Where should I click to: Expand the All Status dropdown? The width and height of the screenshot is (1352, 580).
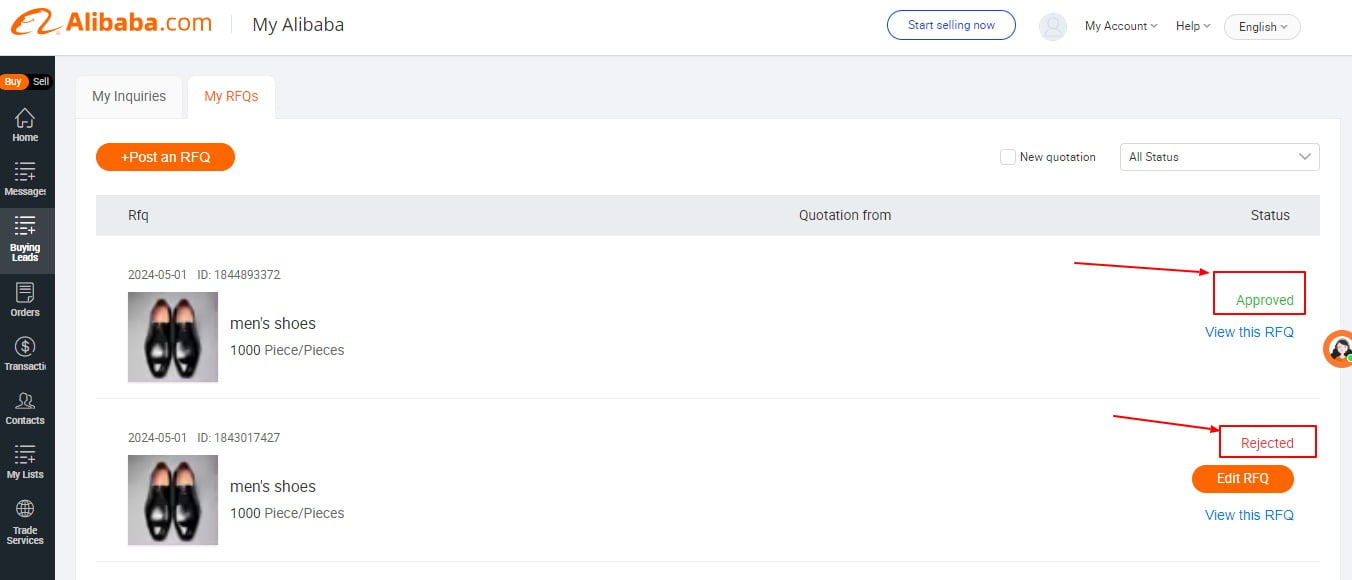[x=1219, y=157]
